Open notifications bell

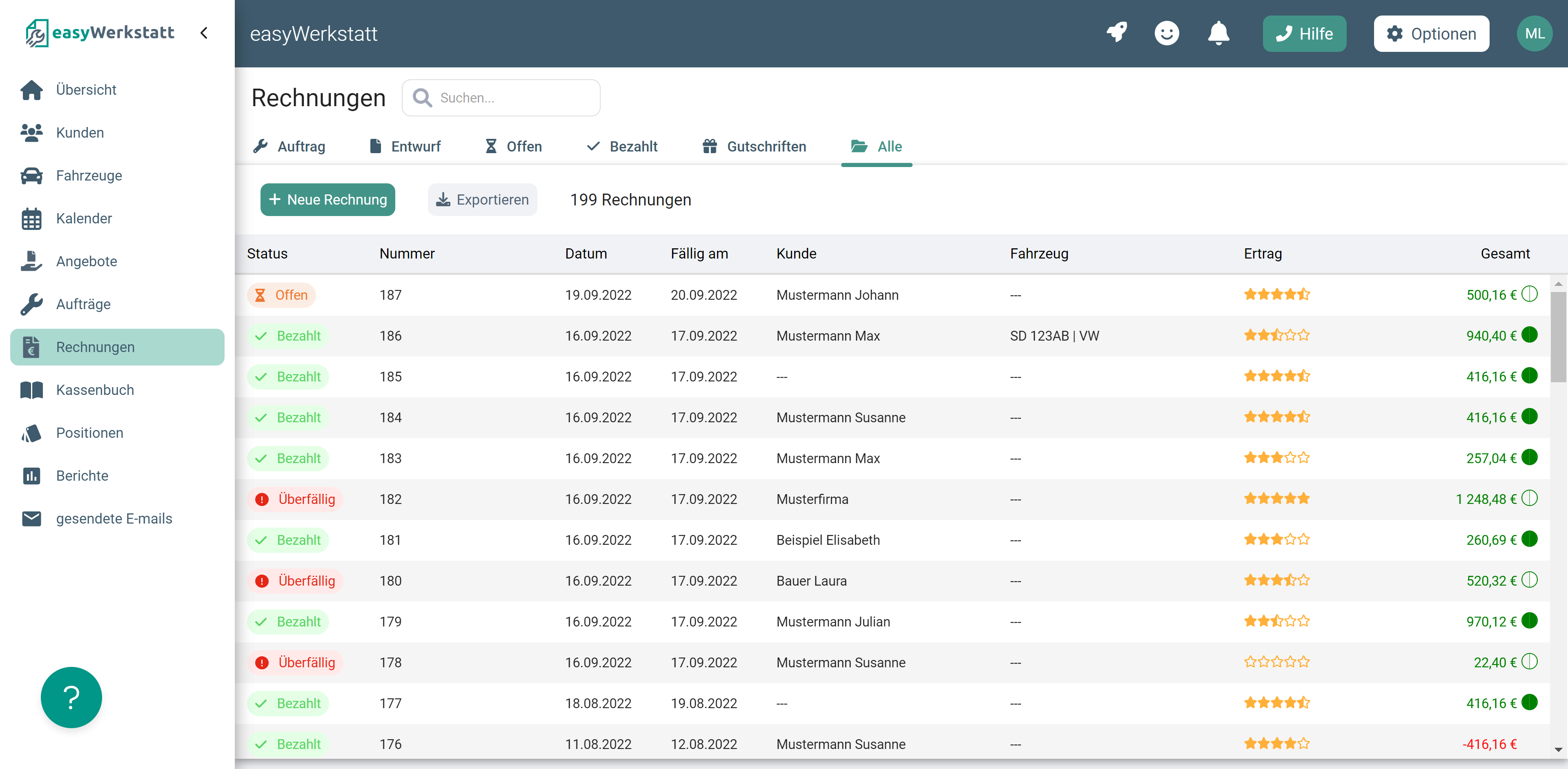(1218, 33)
